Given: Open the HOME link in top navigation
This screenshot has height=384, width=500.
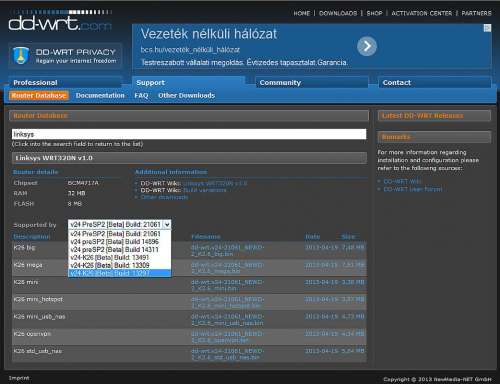Looking at the screenshot, I should (302, 13).
